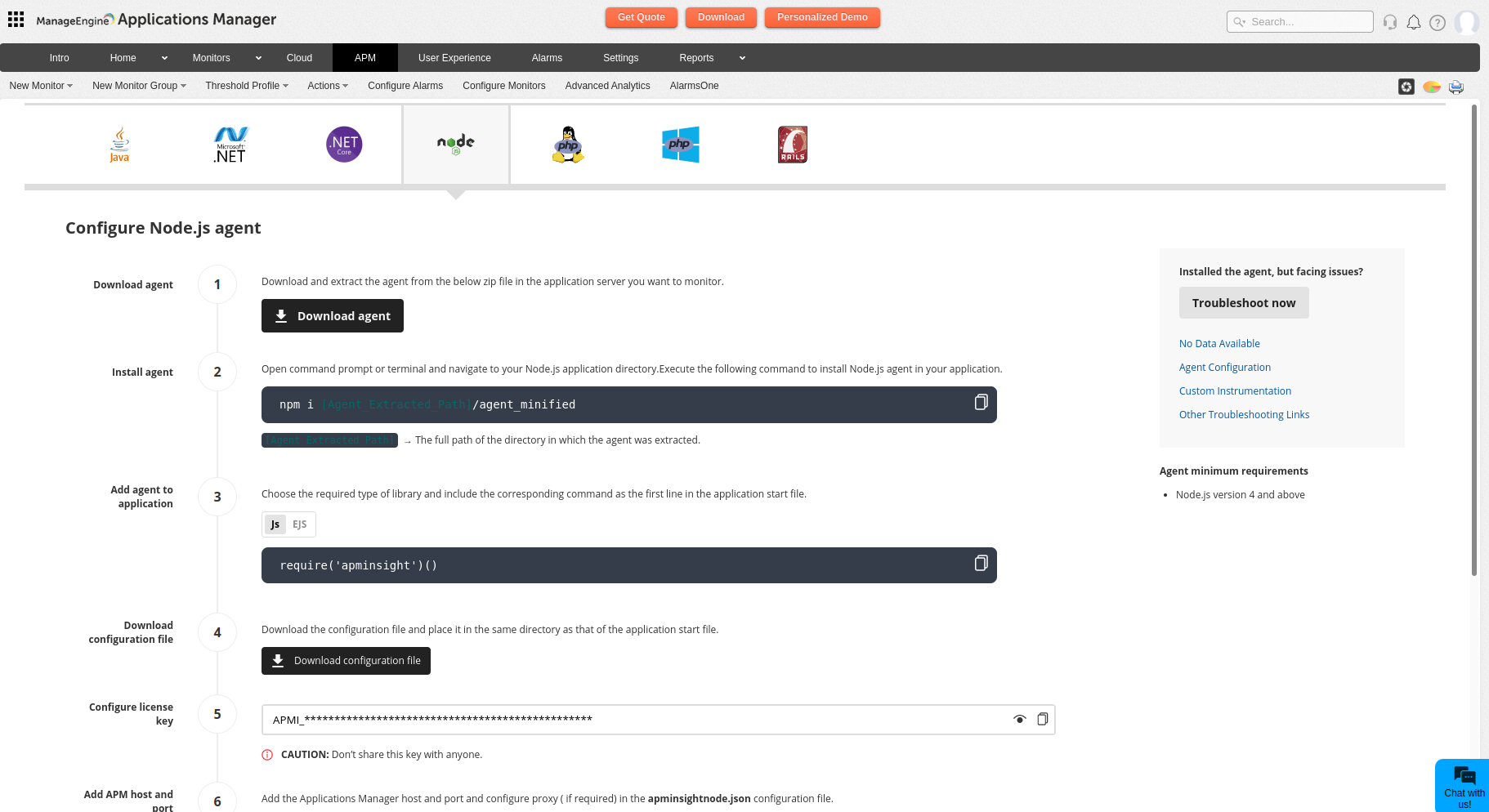Screen dimensions: 1489x812
Task: Switch library type to Js
Action: (x=275, y=524)
